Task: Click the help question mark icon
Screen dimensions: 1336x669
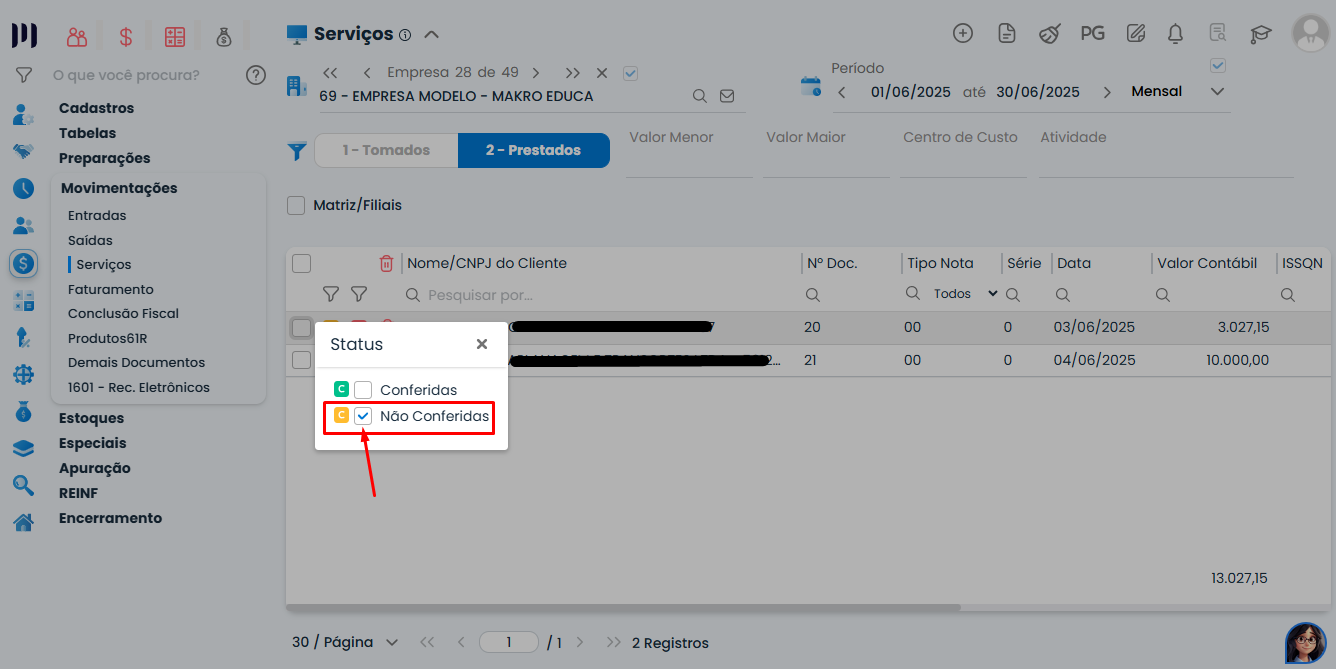Action: (x=256, y=75)
